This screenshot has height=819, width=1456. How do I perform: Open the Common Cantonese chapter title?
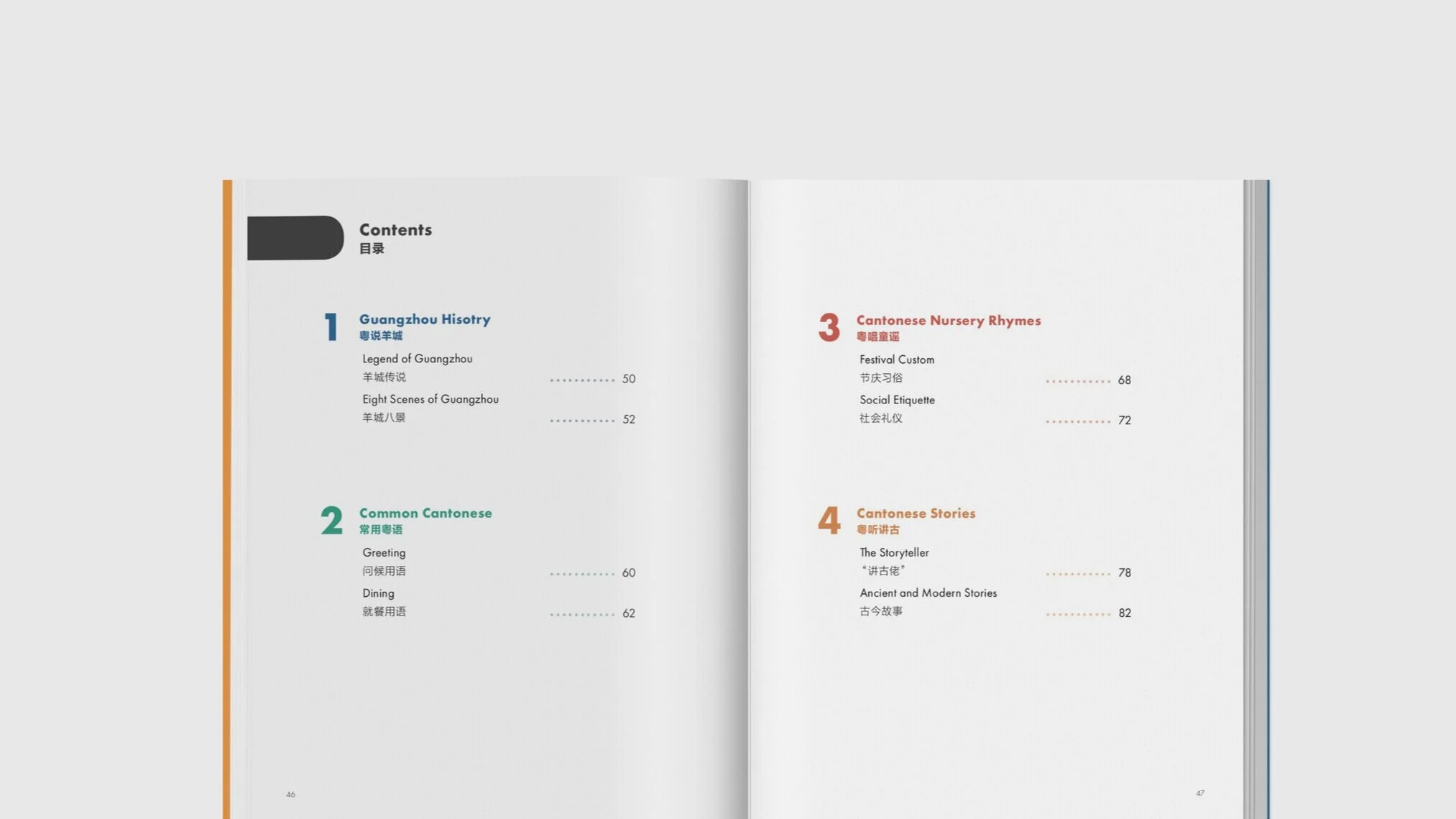(425, 513)
